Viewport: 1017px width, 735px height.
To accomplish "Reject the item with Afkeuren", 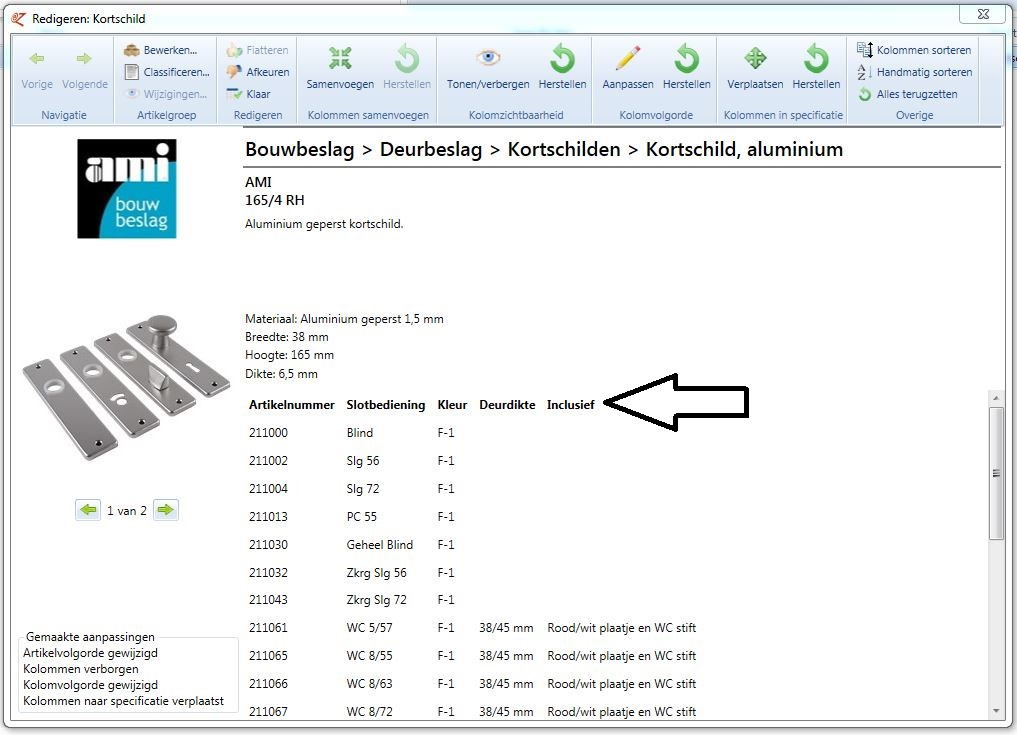I will point(258,72).
